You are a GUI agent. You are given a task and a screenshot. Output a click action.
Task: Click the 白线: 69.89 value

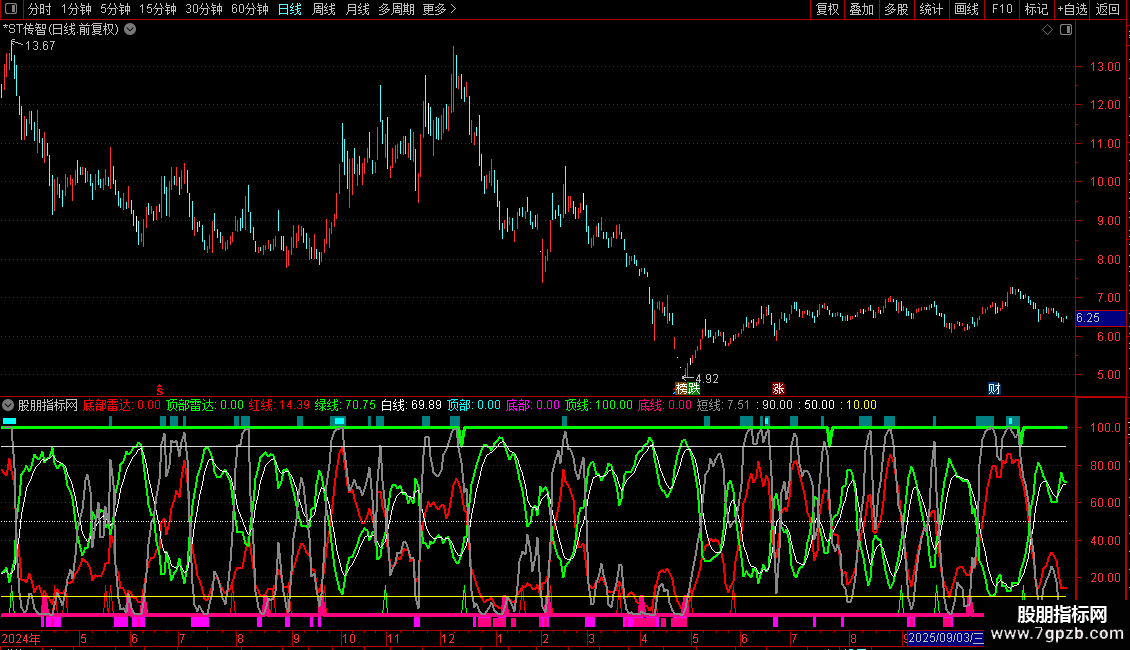point(411,405)
